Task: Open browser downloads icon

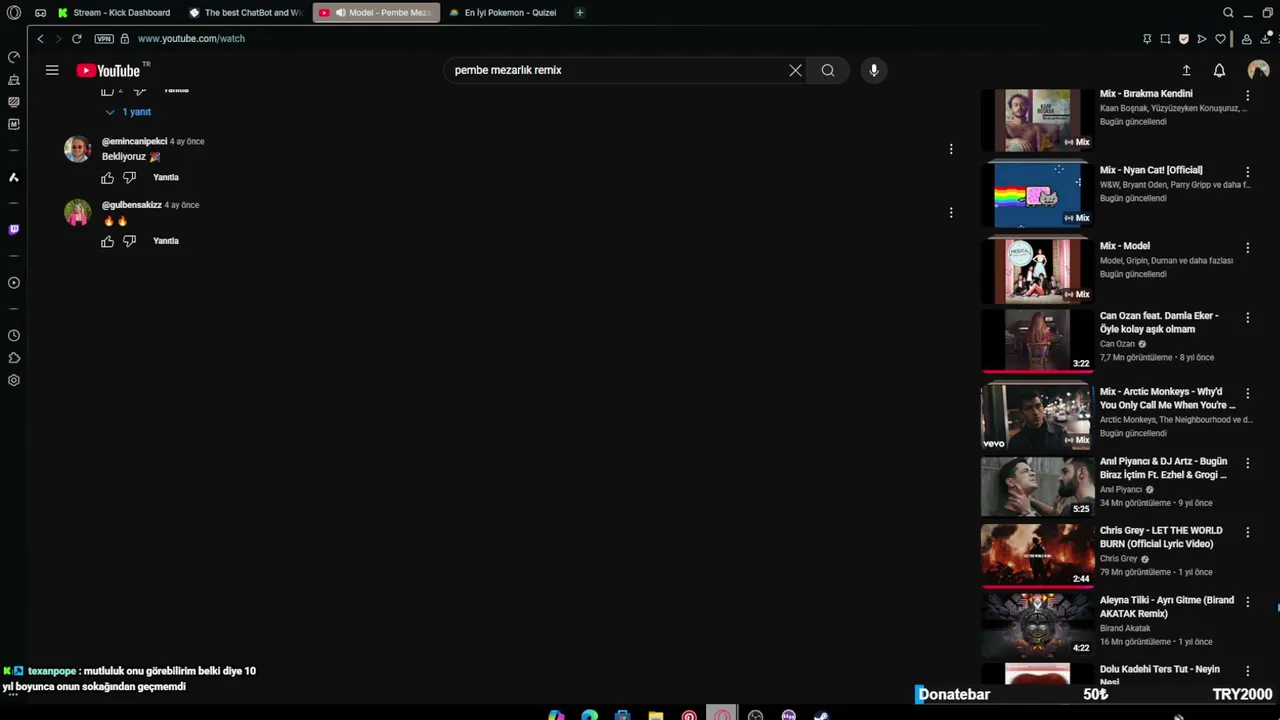Action: [1265, 38]
